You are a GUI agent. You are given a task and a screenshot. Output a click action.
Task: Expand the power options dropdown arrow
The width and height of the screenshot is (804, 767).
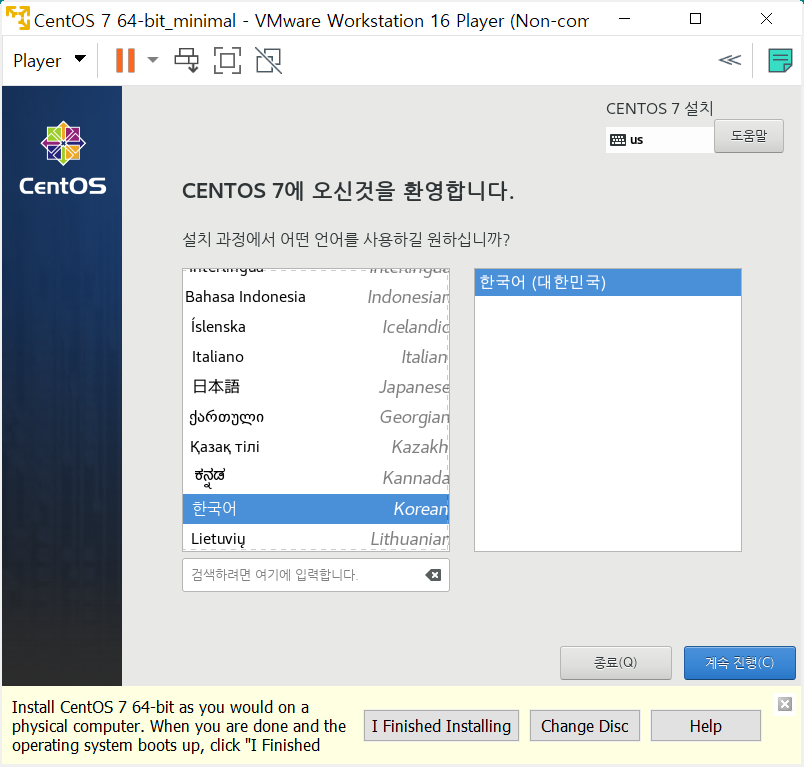152,60
